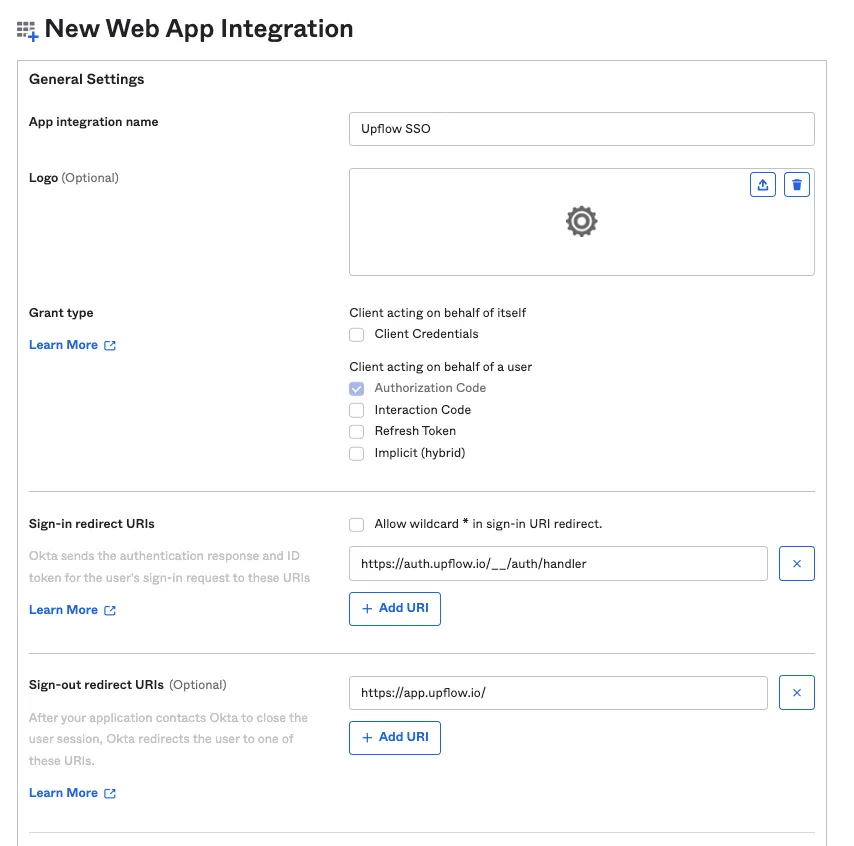Screen dimensions: 854x846
Task: Toggle the Authorization Code checkbox
Action: tap(356, 388)
